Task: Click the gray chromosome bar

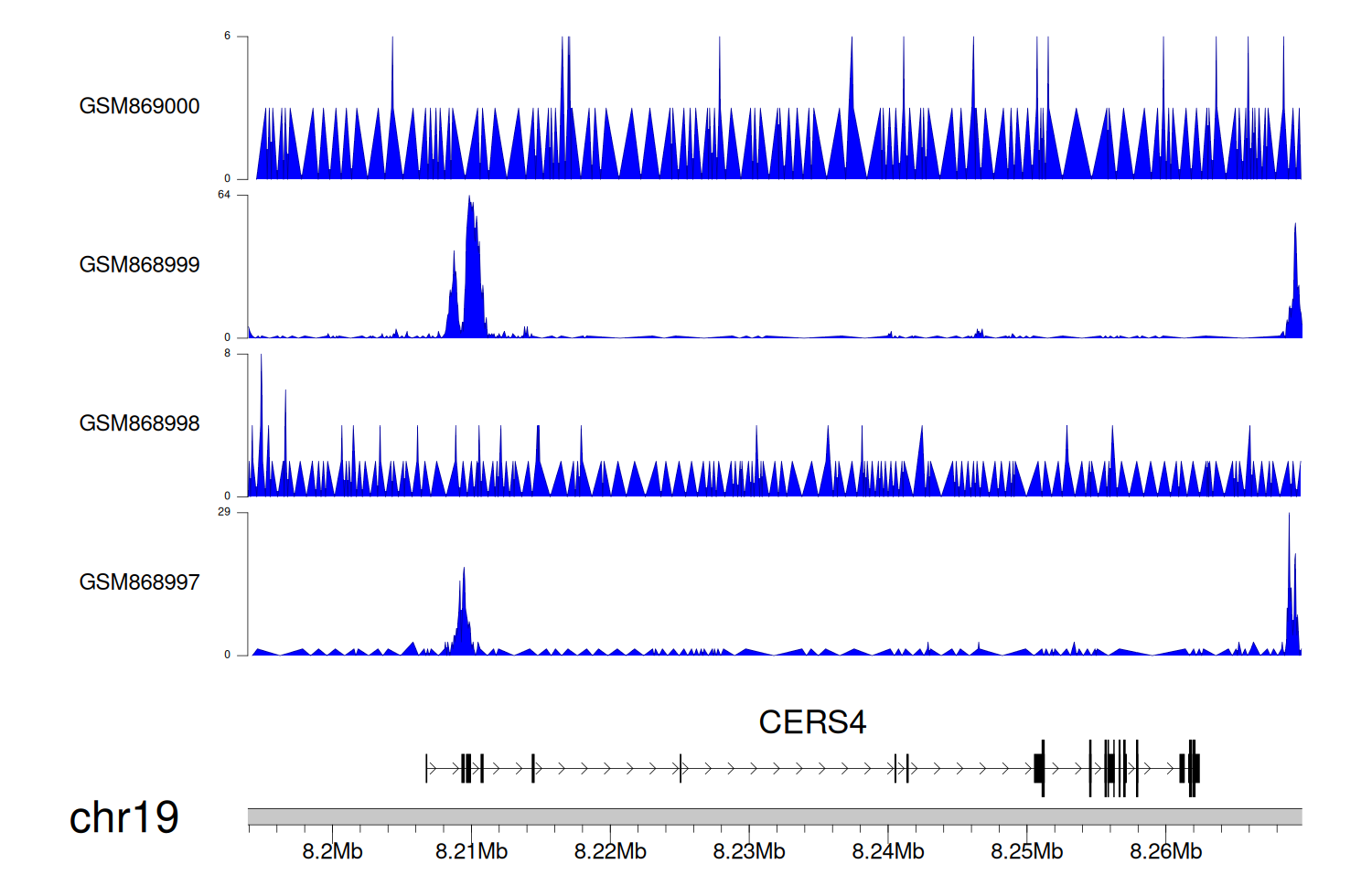Action: click(x=774, y=816)
